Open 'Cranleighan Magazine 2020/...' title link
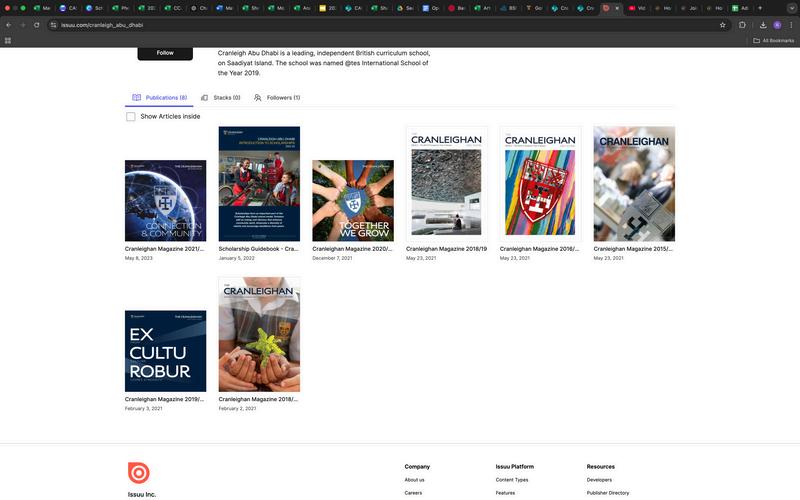 pyautogui.click(x=352, y=249)
